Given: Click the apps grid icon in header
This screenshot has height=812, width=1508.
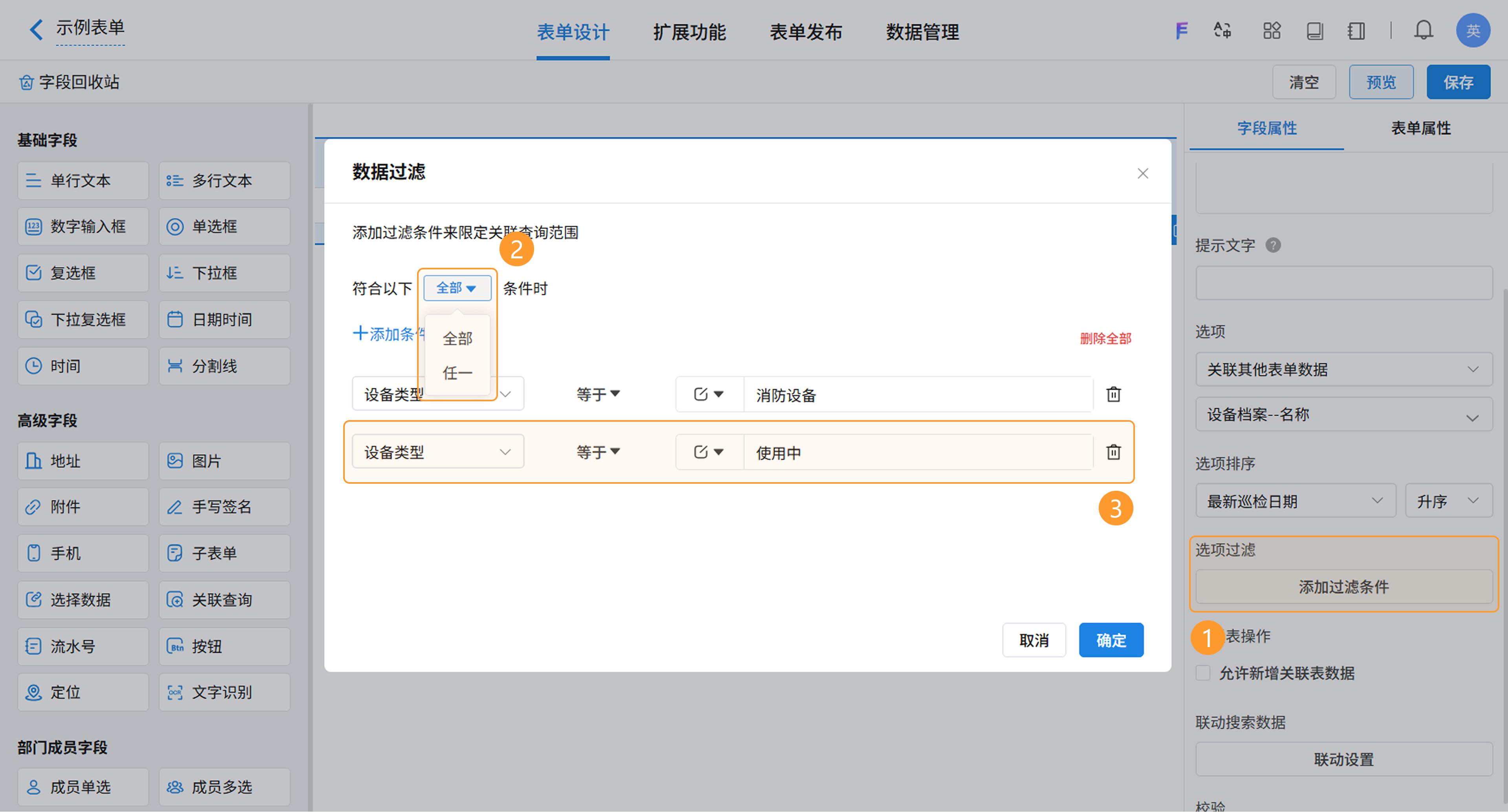Looking at the screenshot, I should [x=1272, y=31].
